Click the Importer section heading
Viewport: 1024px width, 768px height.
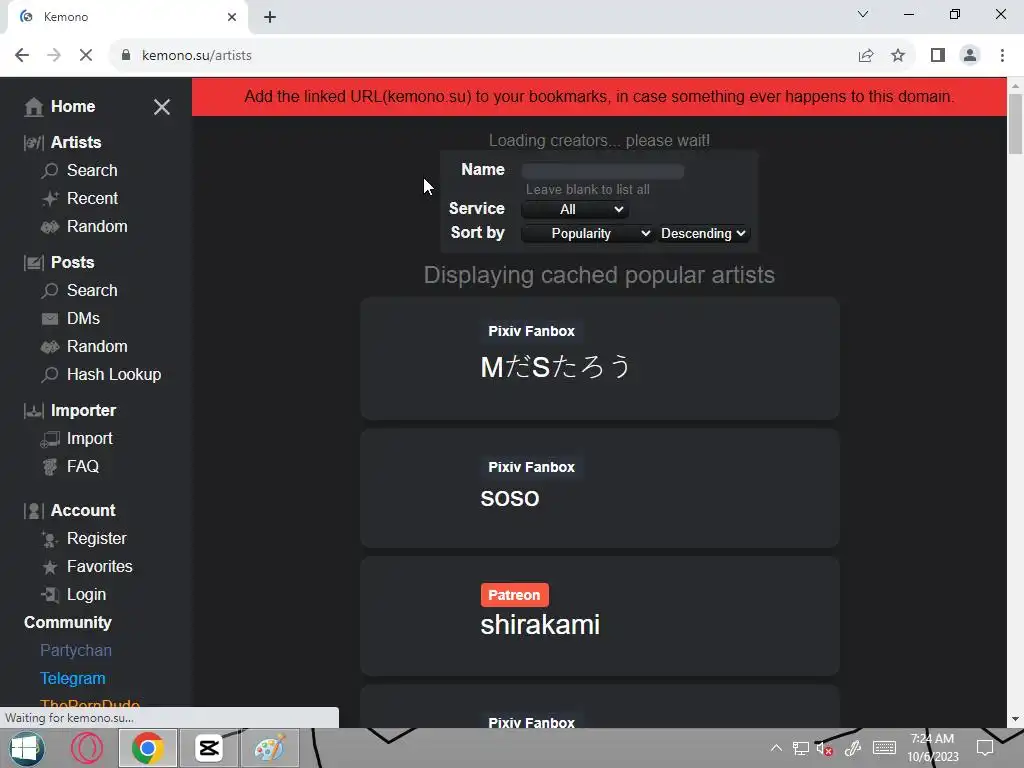[x=83, y=411]
